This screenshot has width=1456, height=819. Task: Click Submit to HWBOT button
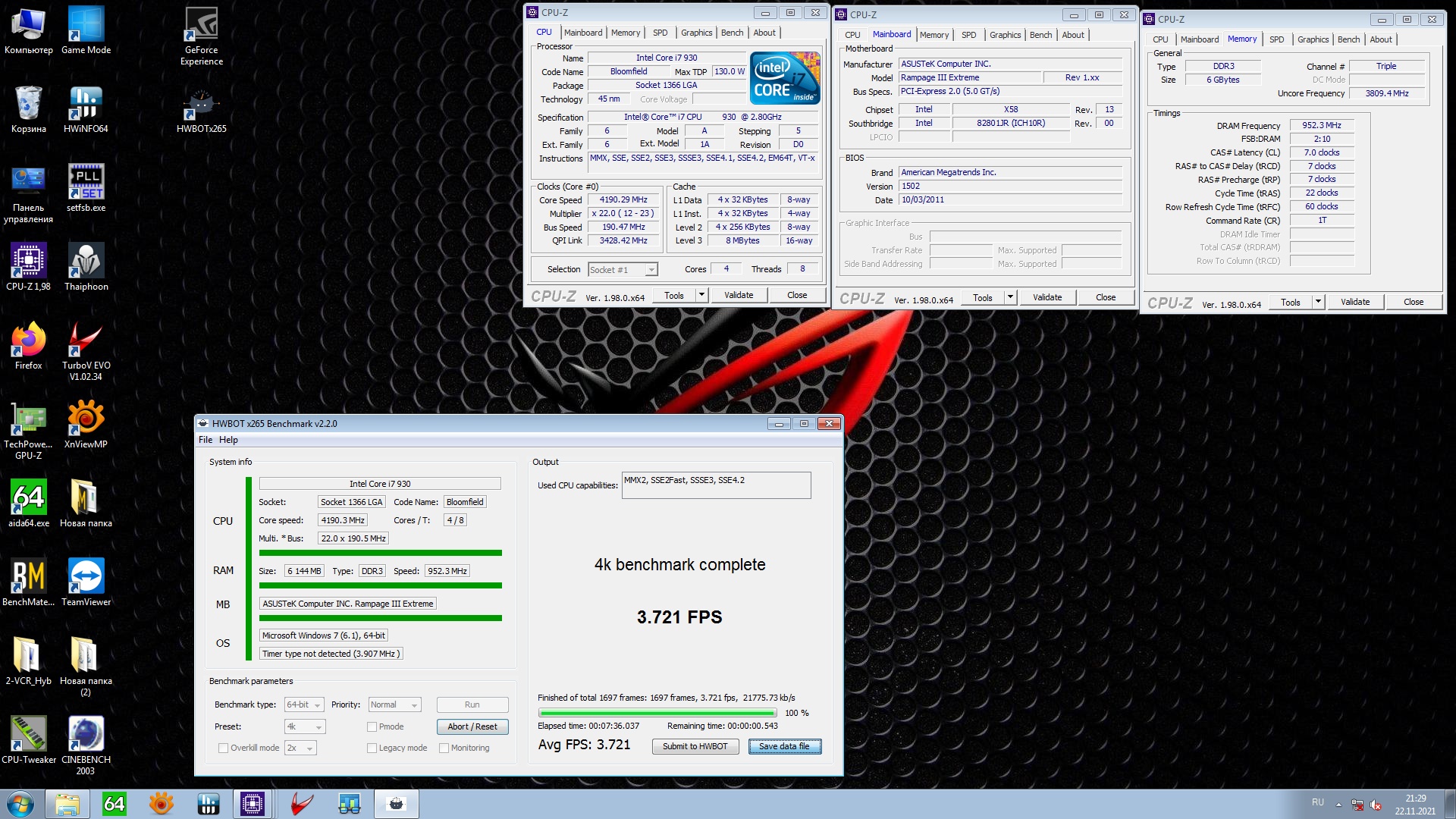[695, 747]
